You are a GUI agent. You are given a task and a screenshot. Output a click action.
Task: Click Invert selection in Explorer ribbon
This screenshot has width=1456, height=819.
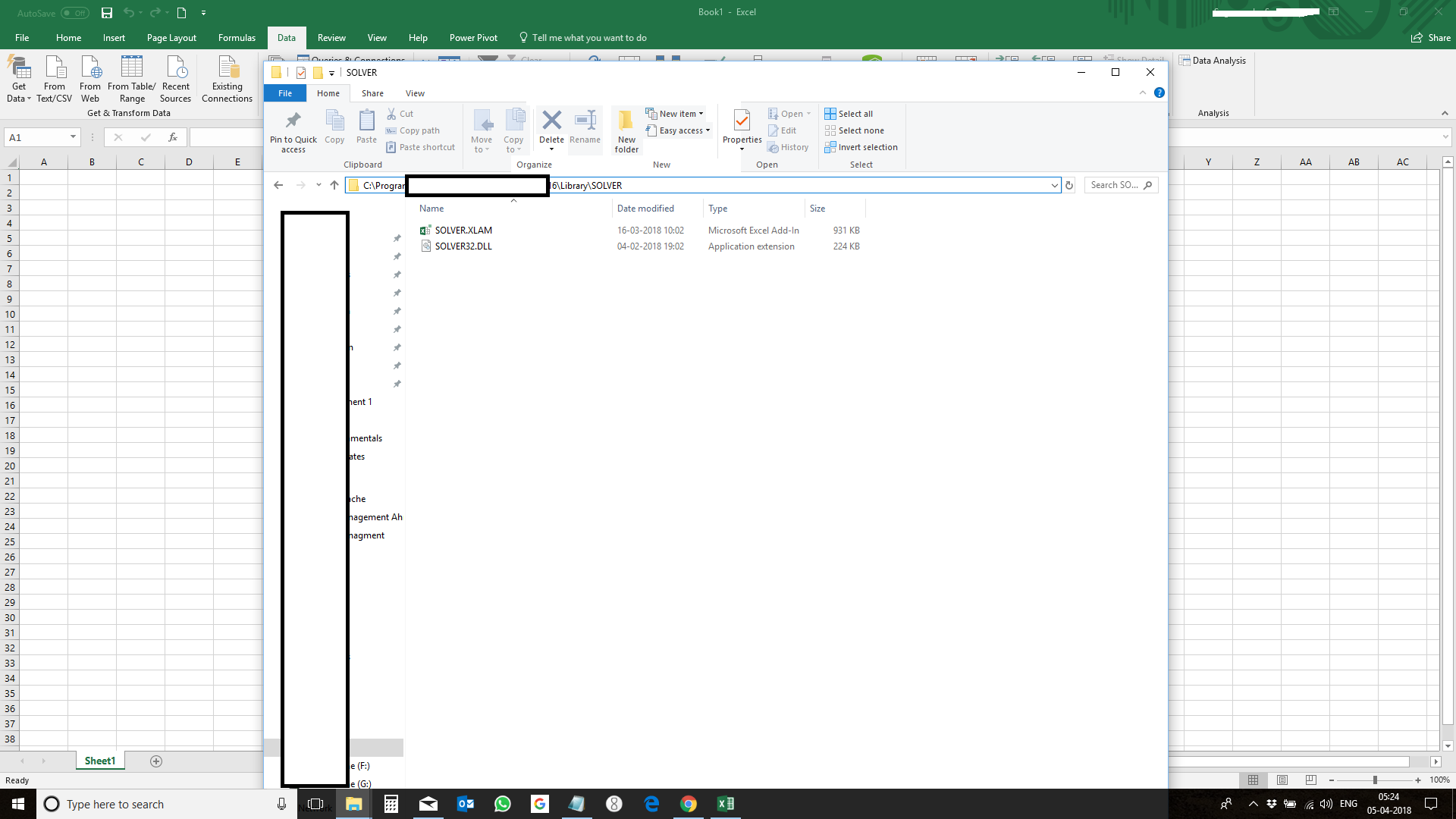coord(867,147)
